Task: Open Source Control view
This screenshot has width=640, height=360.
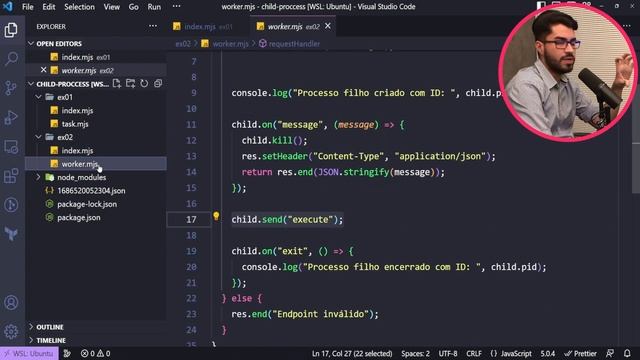Action: [11, 88]
